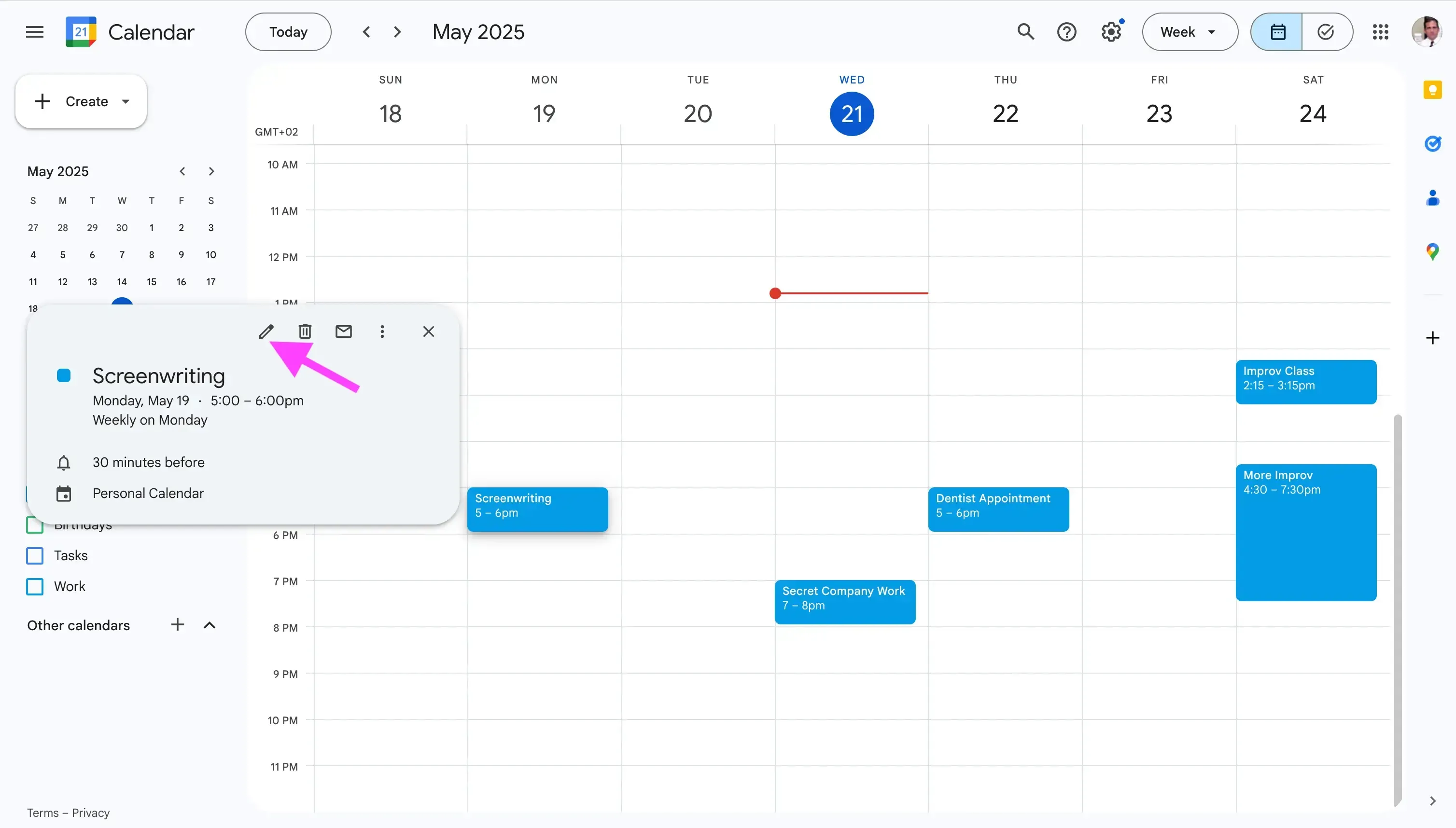The width and height of the screenshot is (1456, 828).
Task: Enable the Tasks checkbox in My calendars
Action: (34, 555)
